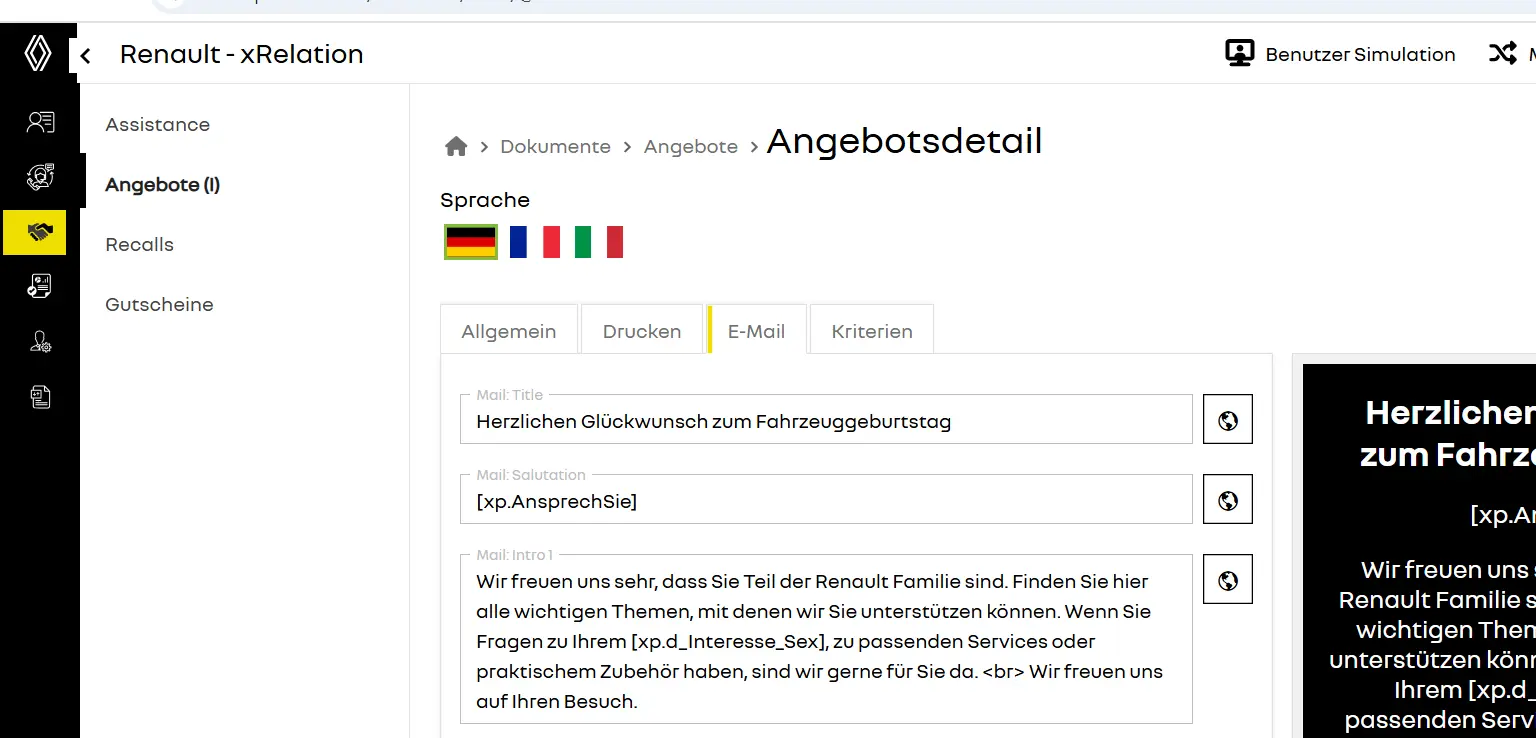The image size is (1536, 738).
Task: Click globe icon beside Mail: Salutation
Action: pyautogui.click(x=1228, y=499)
